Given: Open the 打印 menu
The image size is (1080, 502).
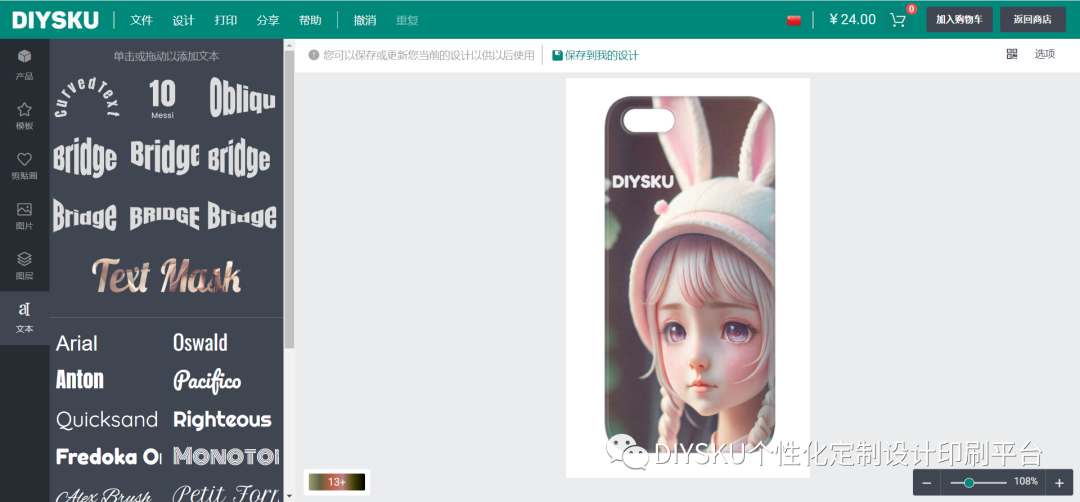Looking at the screenshot, I should (225, 20).
